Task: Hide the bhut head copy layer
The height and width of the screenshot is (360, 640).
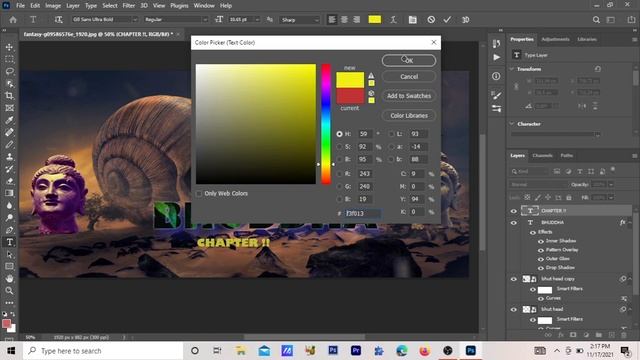Action: pyautogui.click(x=513, y=279)
